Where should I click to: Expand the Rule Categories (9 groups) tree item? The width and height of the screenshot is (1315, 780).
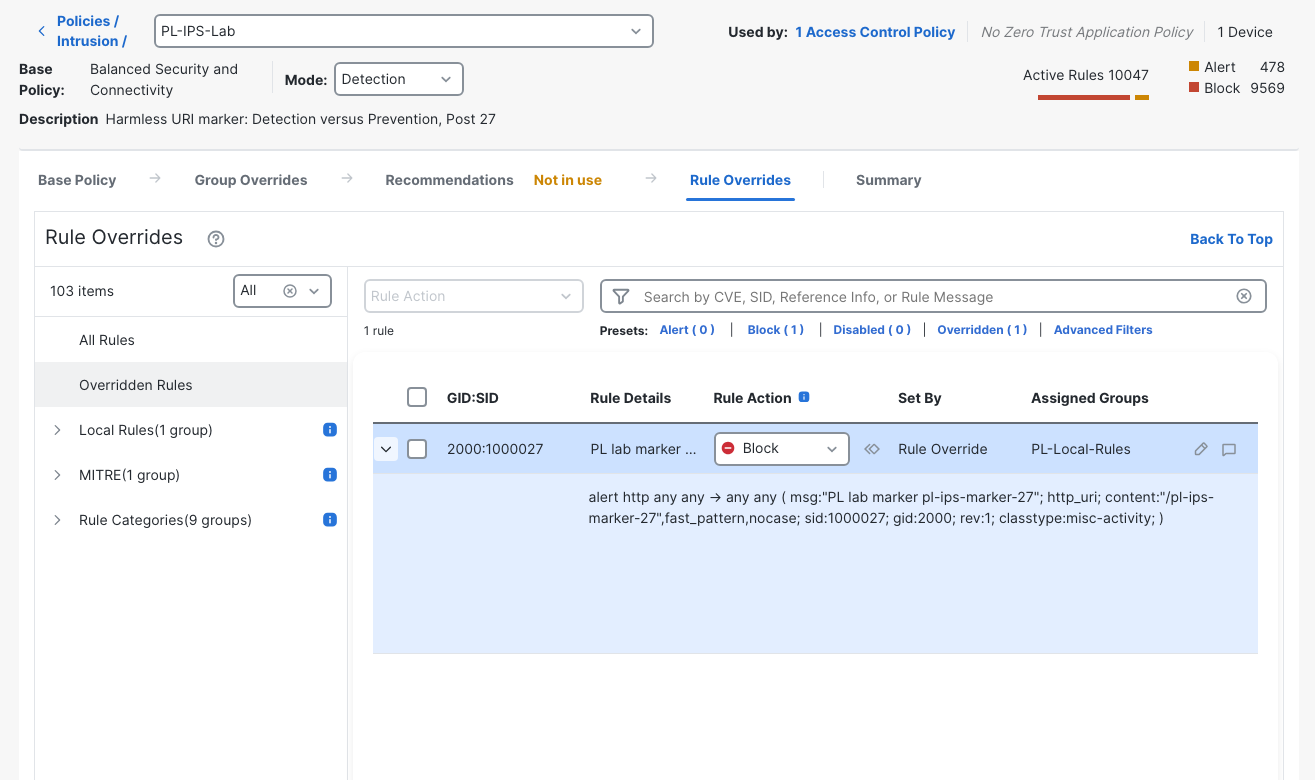click(57, 520)
